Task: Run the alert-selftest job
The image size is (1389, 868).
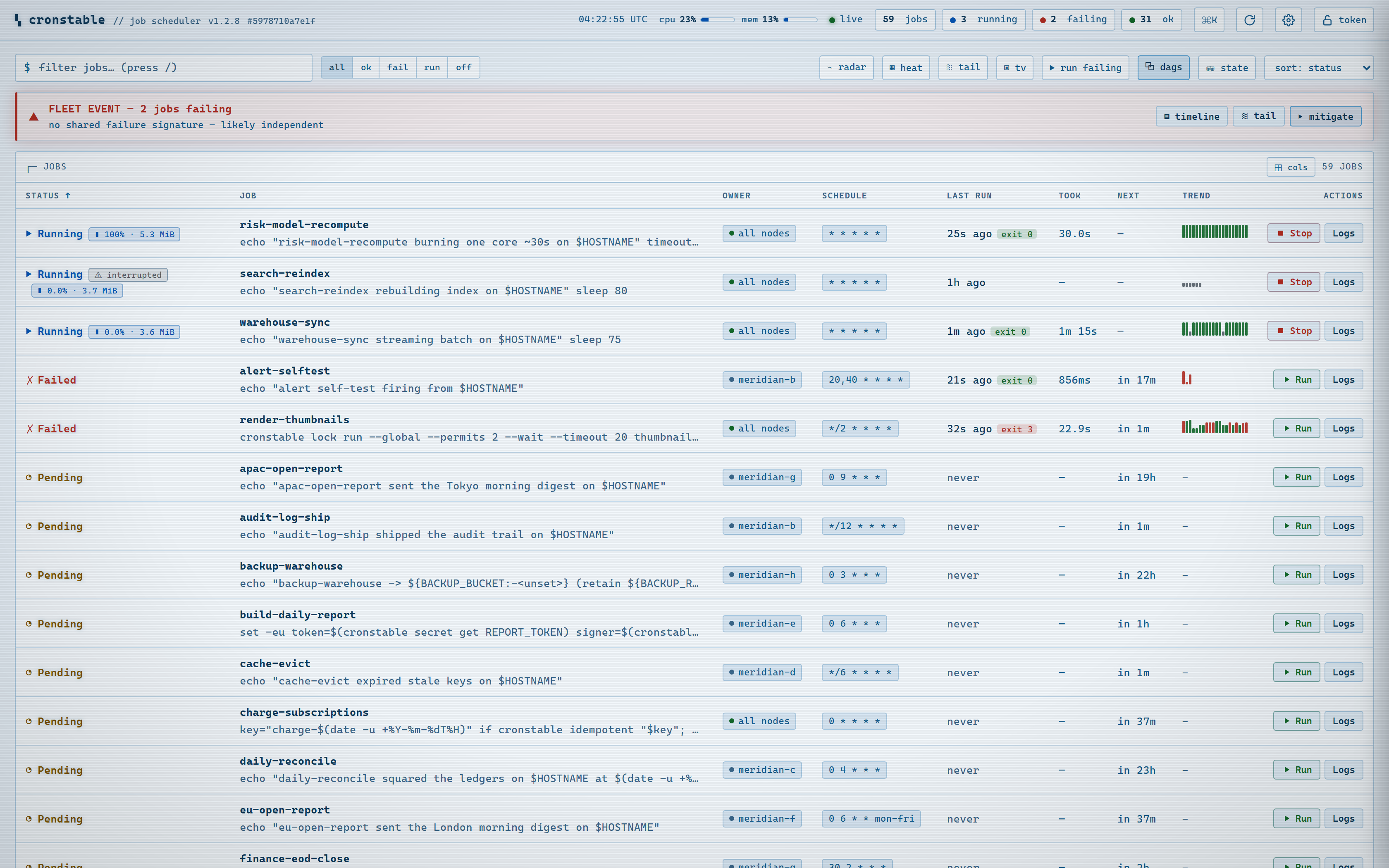Action: click(x=1296, y=380)
